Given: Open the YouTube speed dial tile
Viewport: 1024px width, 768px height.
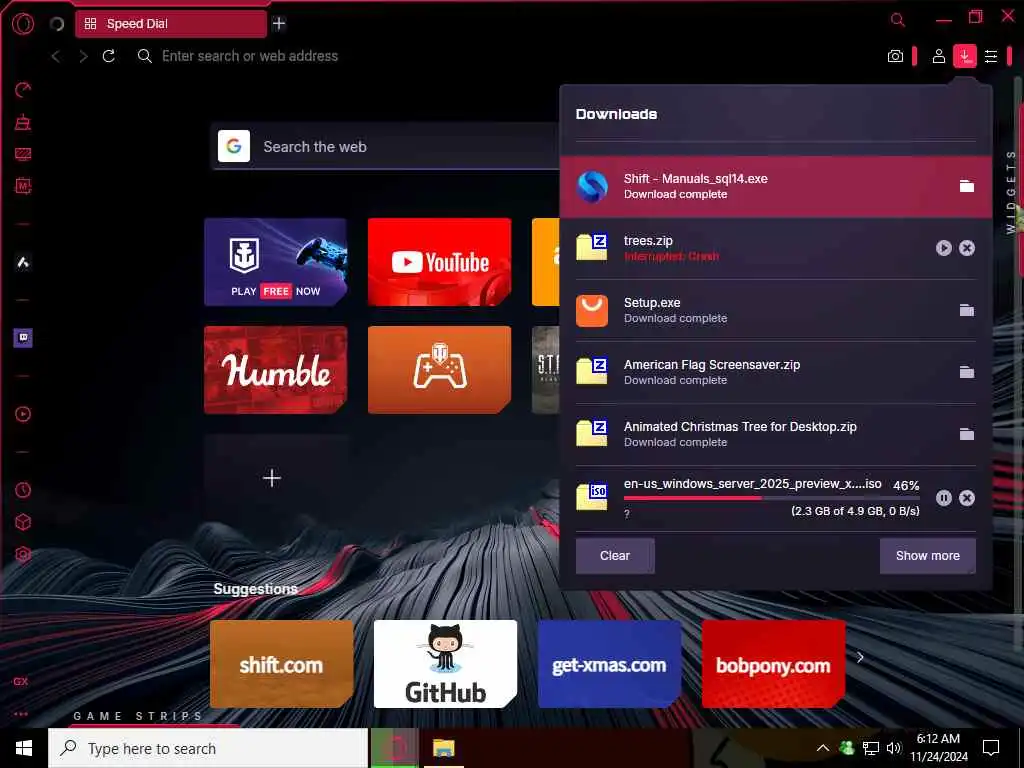Looking at the screenshot, I should point(440,262).
